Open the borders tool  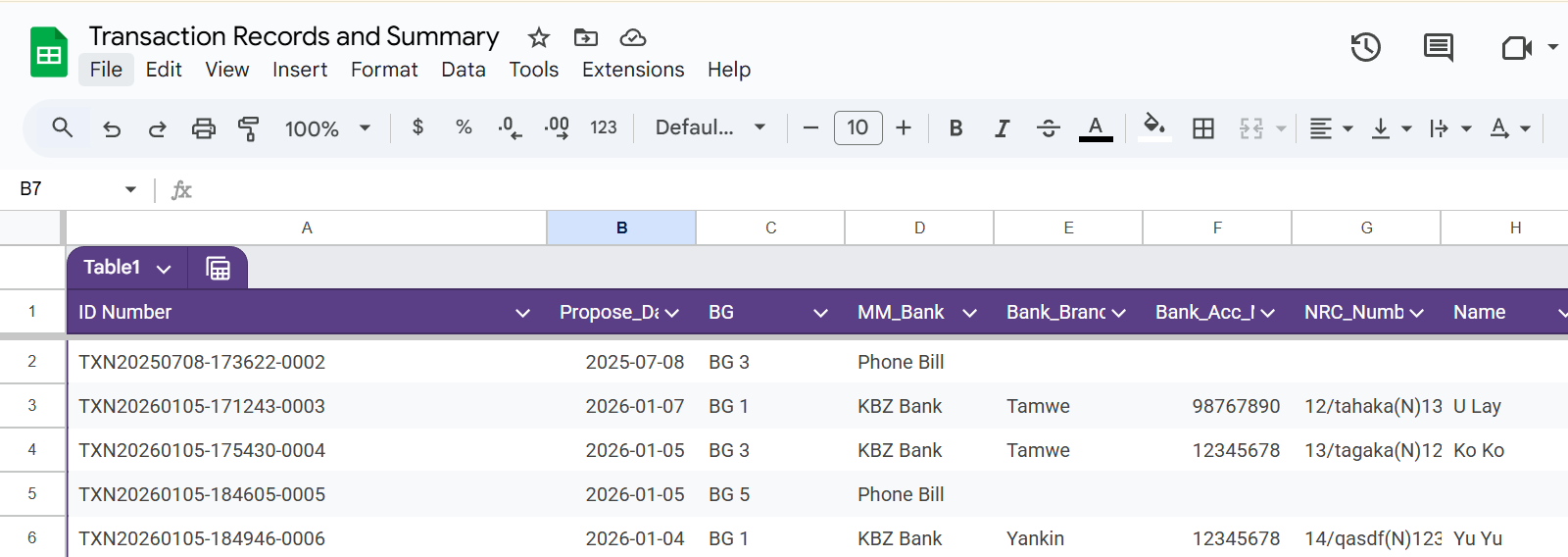(x=1203, y=128)
